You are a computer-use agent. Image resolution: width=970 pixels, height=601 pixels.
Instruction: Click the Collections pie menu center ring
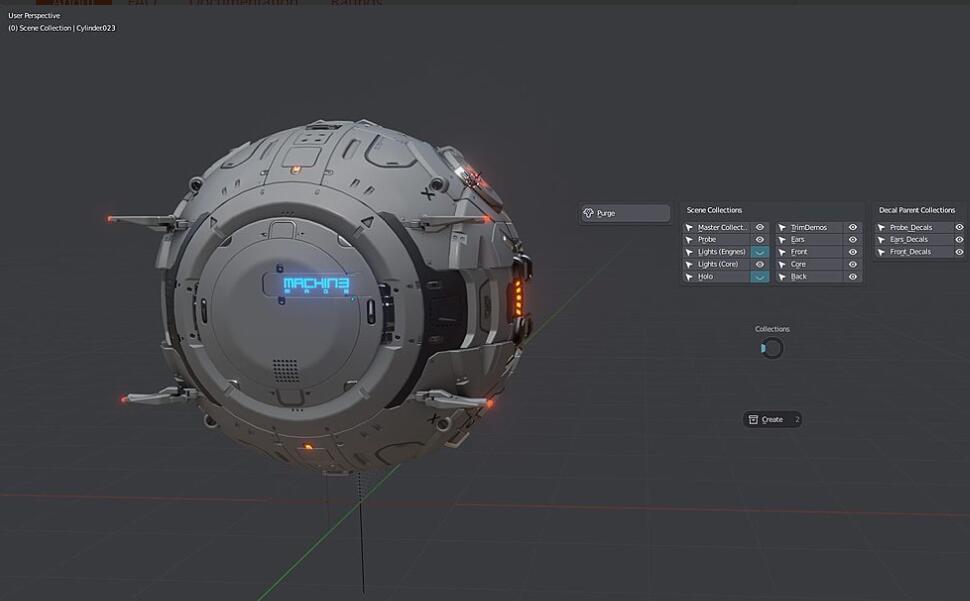[x=771, y=349]
